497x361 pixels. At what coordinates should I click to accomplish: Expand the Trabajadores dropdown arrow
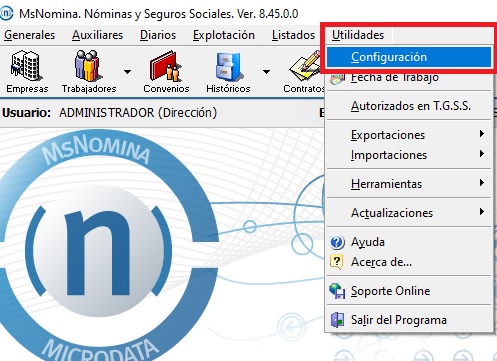[127, 72]
